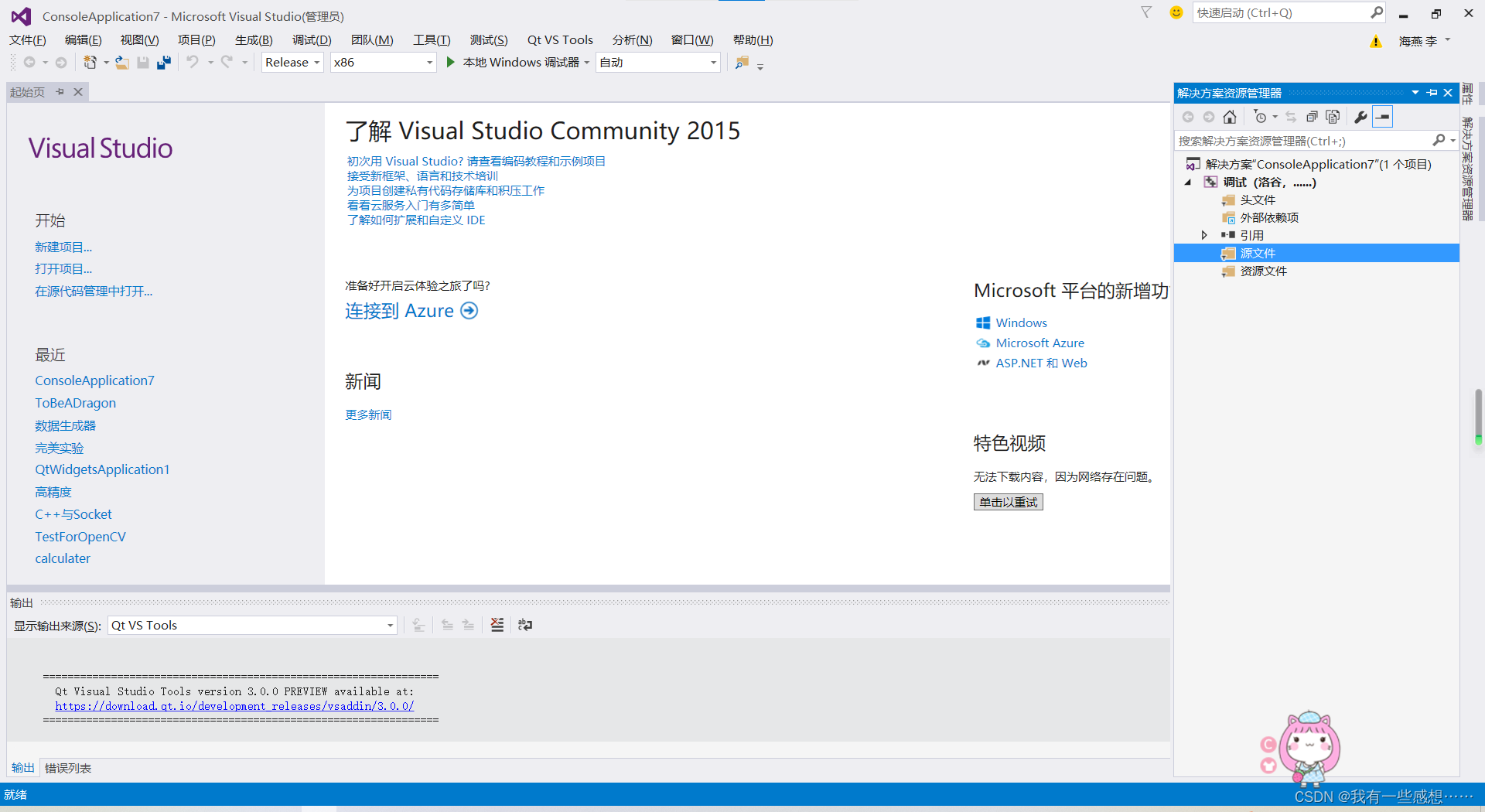The image size is (1485, 812).
Task: Click the Solution Explorer Home icon
Action: point(1230,117)
